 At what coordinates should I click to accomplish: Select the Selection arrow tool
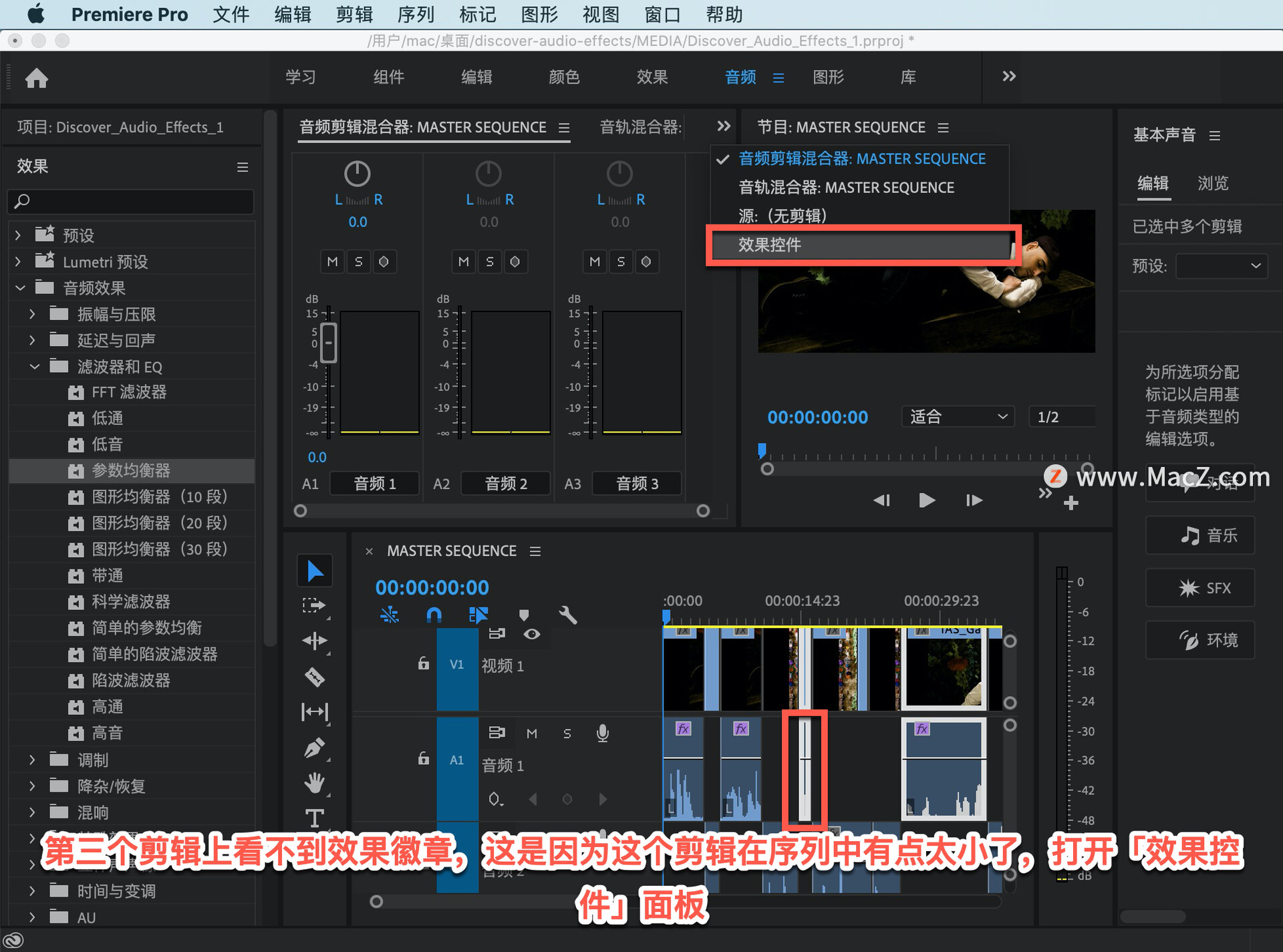(314, 571)
